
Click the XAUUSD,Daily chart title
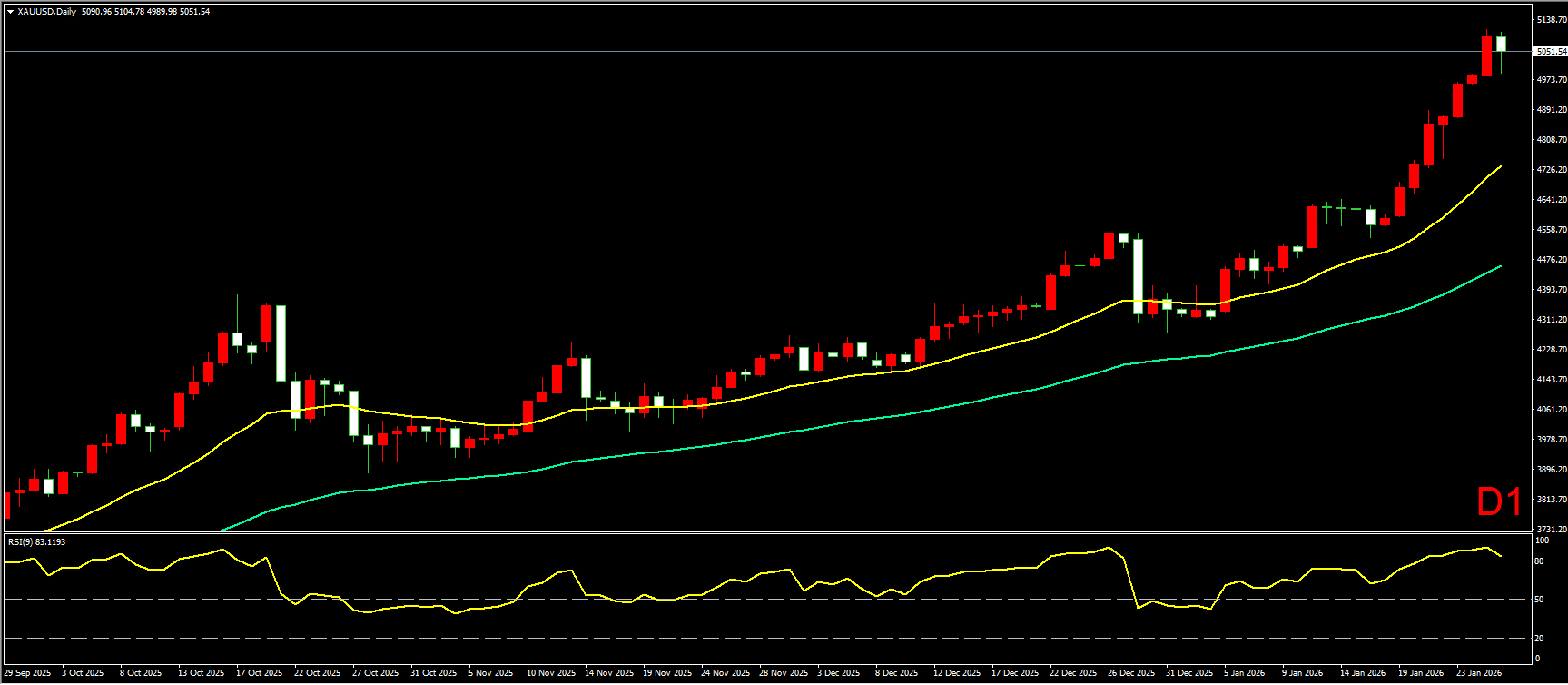click(x=47, y=12)
